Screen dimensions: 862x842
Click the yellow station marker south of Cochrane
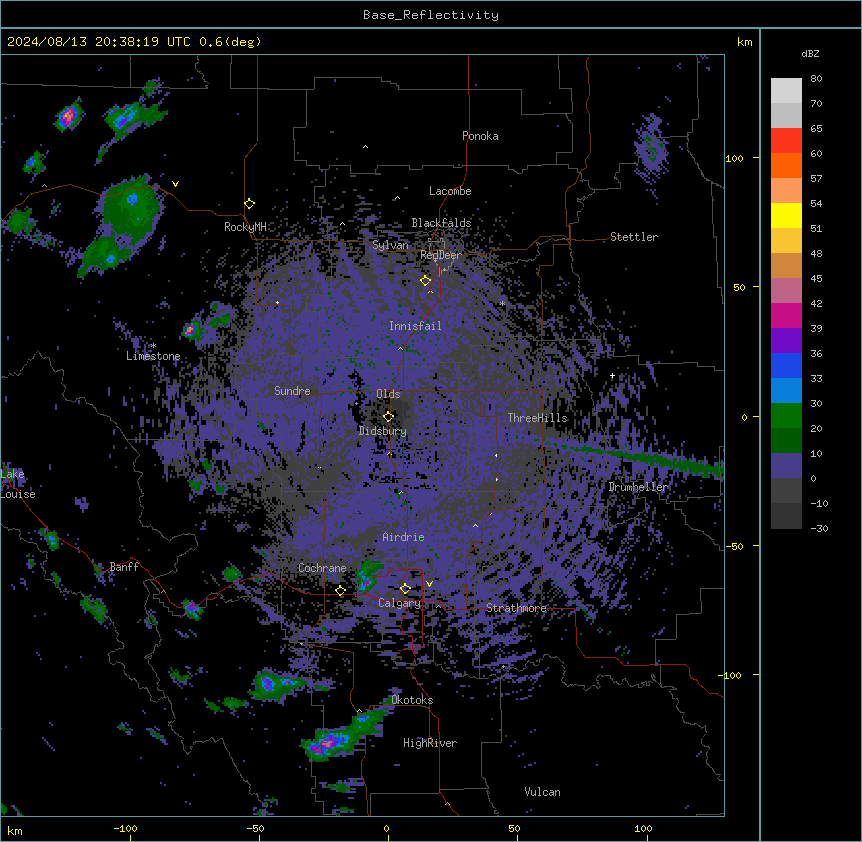coord(340,590)
